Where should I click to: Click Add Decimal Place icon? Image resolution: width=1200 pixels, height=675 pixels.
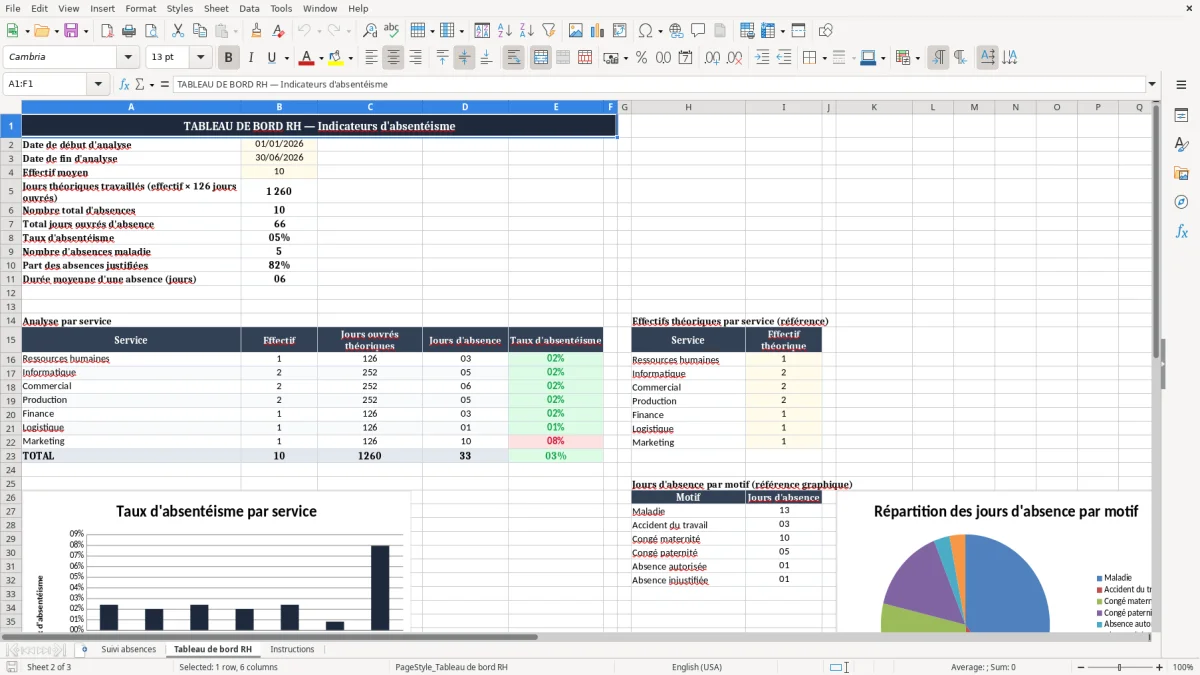pos(713,58)
